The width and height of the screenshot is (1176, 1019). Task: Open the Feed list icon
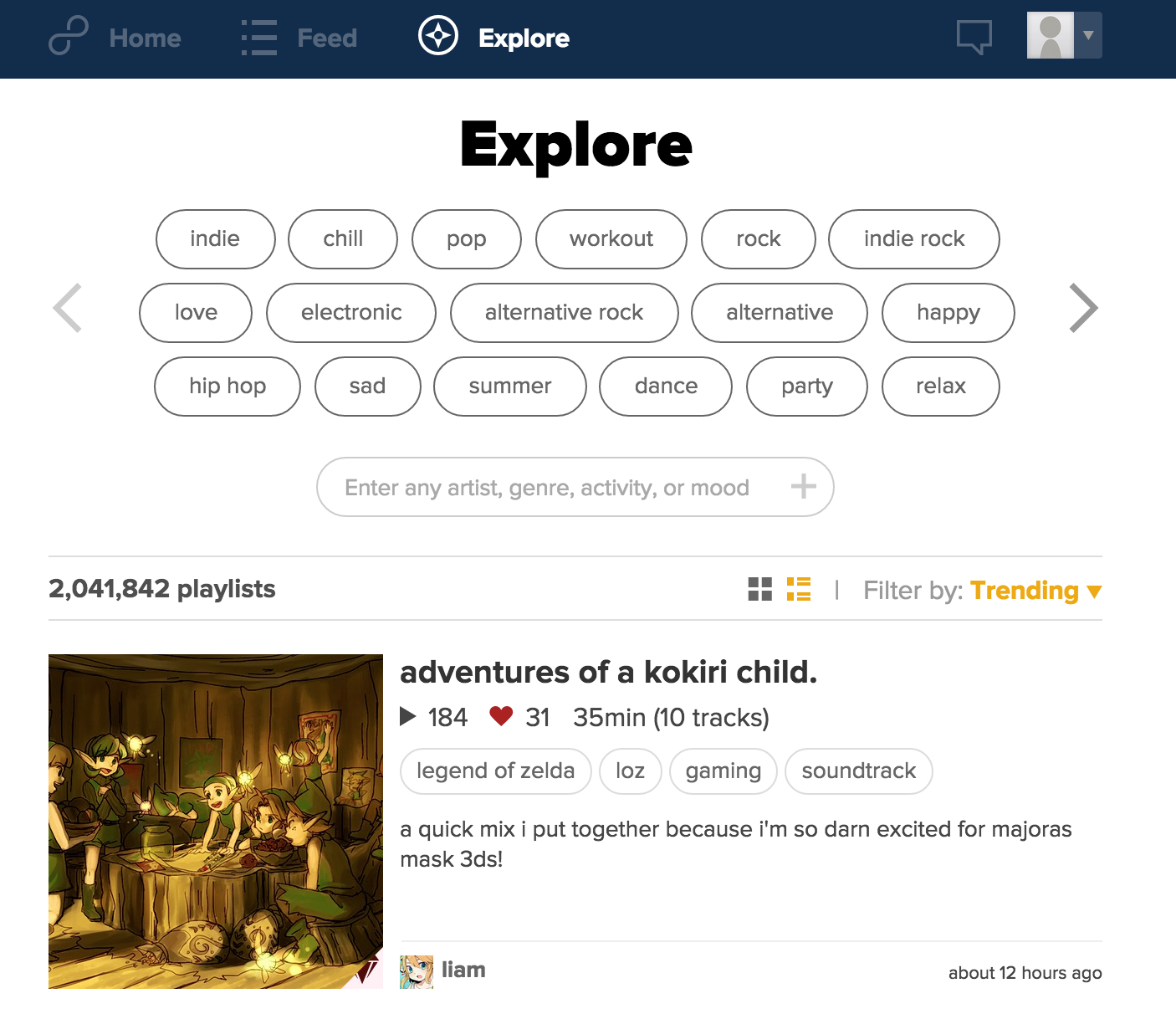pos(259,38)
